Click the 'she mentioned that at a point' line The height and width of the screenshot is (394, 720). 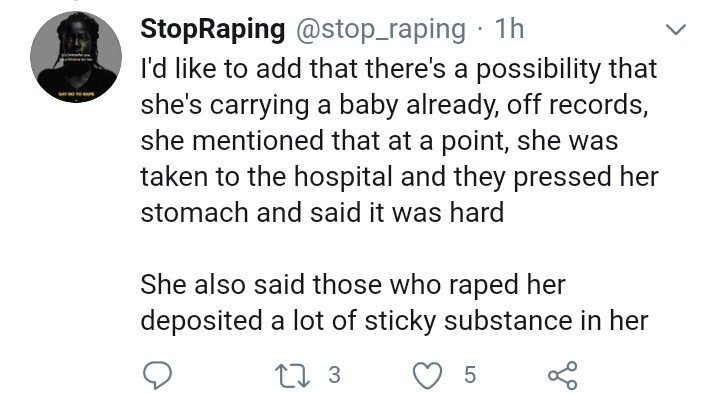[x=379, y=141]
